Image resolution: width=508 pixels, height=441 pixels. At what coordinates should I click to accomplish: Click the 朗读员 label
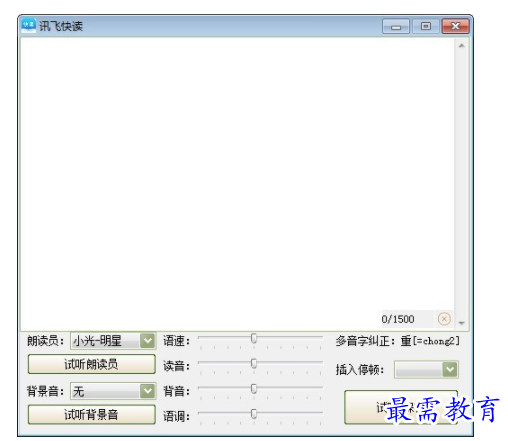pos(45,341)
